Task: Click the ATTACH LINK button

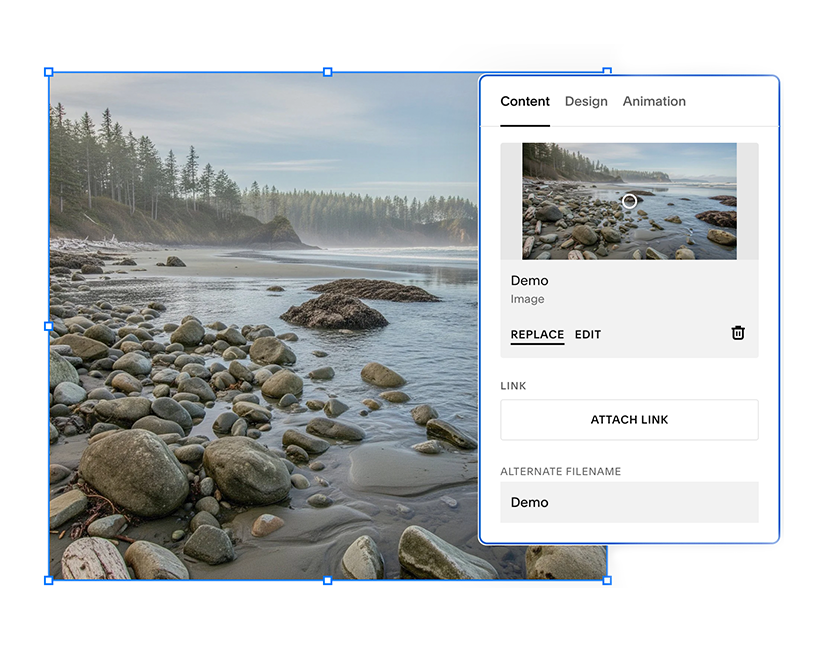Action: pos(629,420)
